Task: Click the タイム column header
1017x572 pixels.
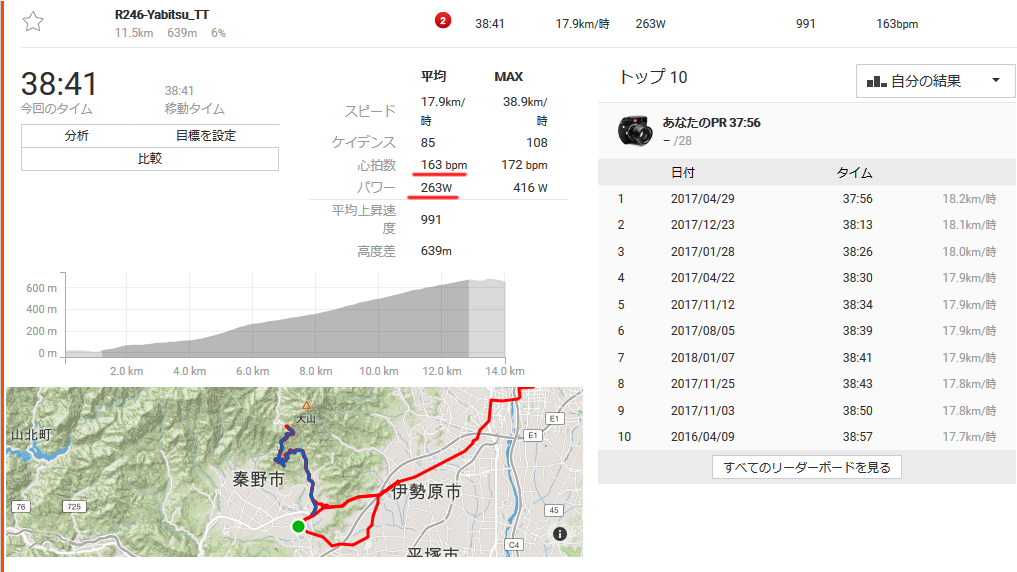Action: tap(854, 173)
